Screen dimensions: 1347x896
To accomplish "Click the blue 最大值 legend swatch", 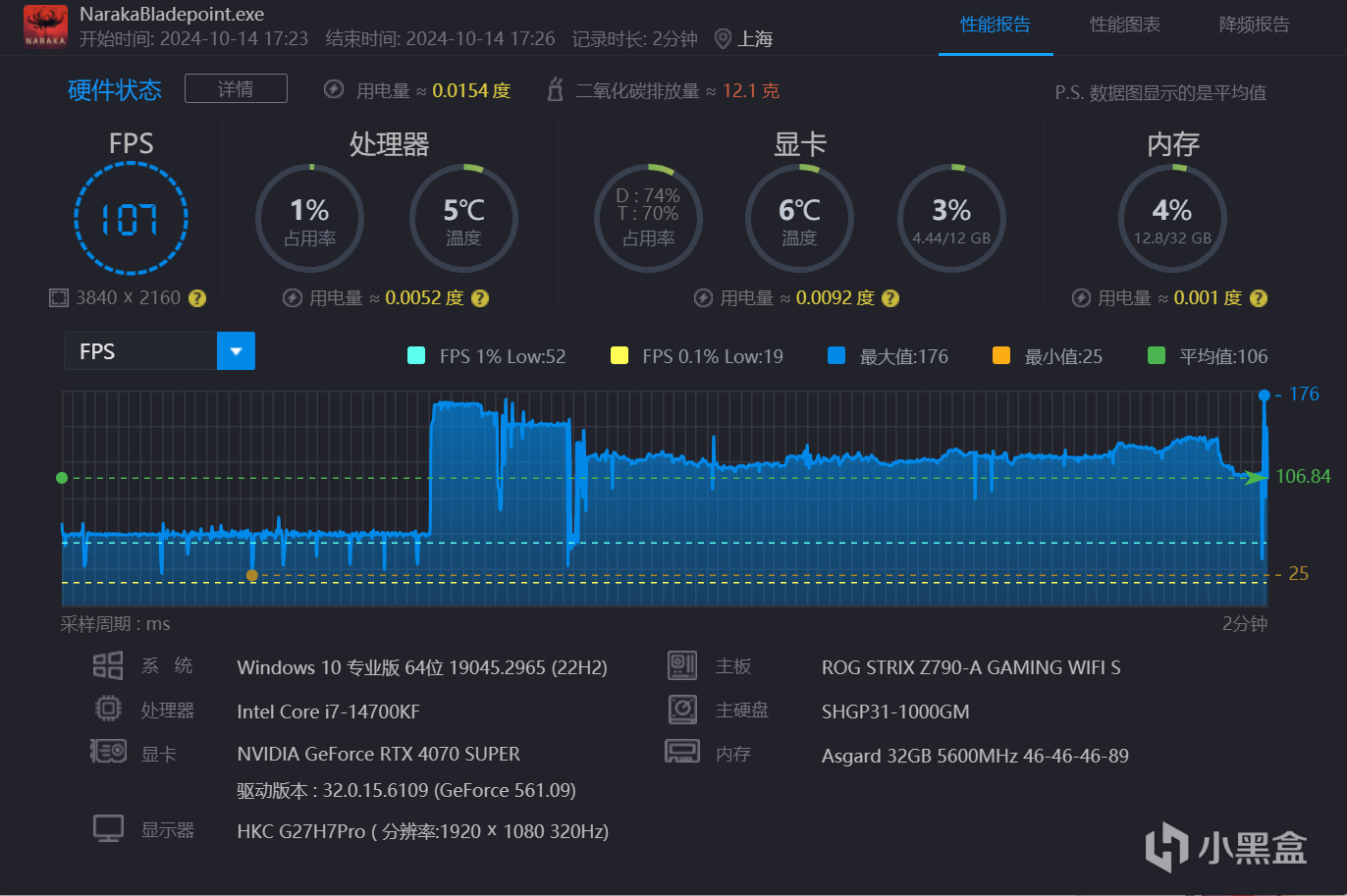I will (x=836, y=355).
